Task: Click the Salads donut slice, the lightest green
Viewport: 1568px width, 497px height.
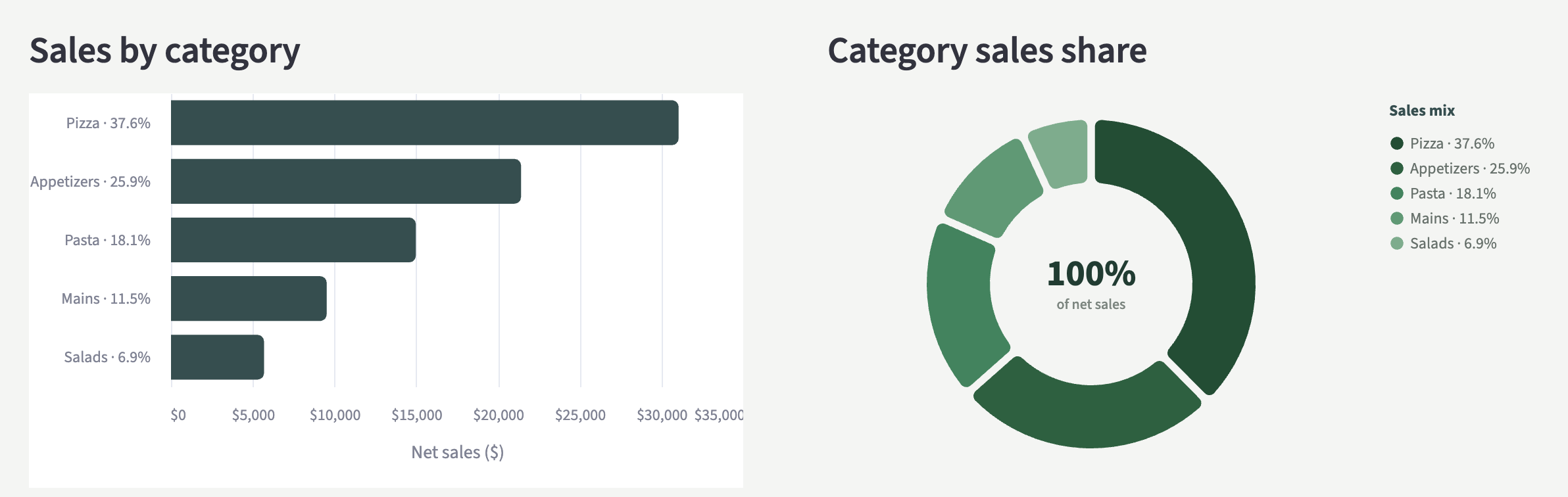Action: [1061, 153]
